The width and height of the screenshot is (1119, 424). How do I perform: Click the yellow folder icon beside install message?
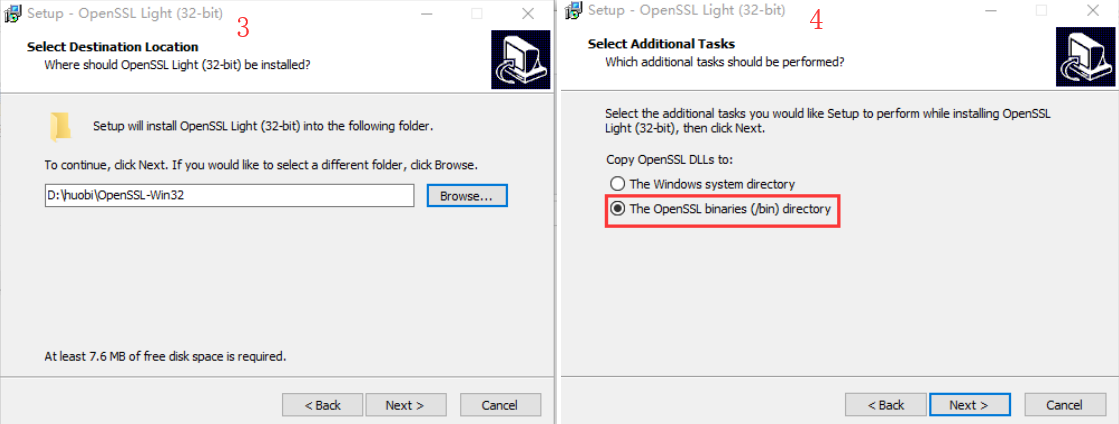[61, 127]
